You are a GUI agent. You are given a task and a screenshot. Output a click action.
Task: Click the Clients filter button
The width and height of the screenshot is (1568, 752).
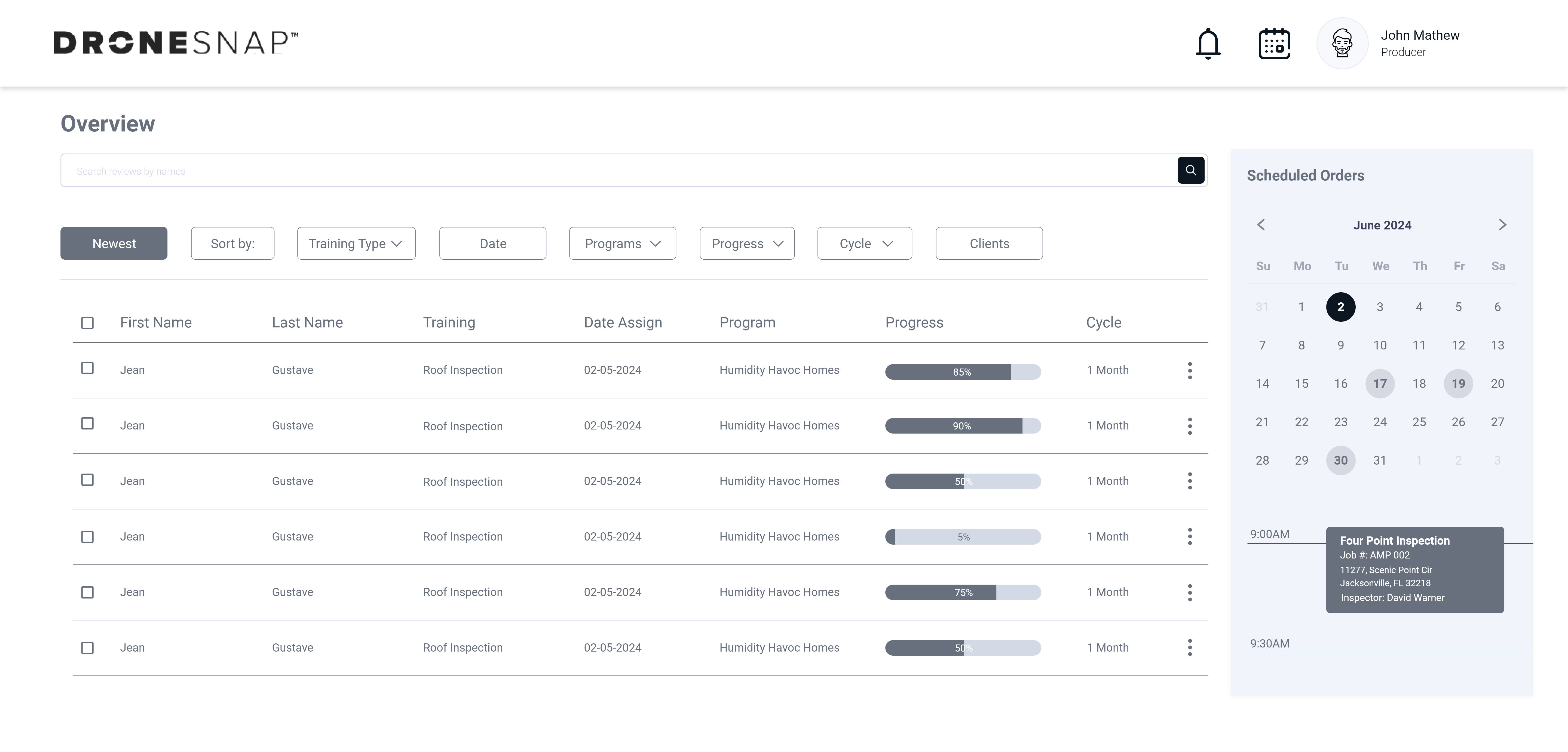[989, 243]
